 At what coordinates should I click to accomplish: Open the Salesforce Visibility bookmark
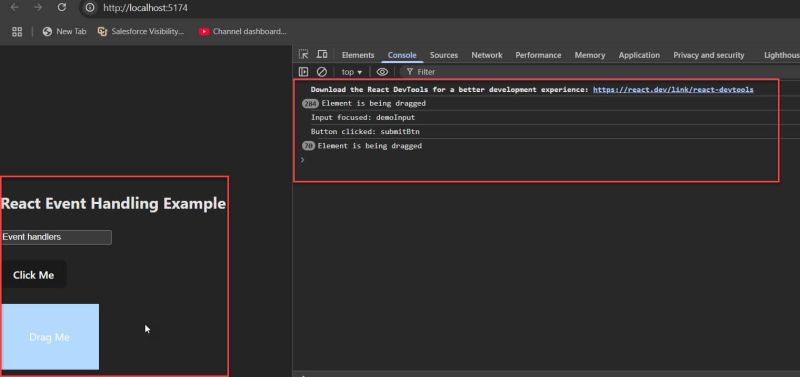[x=141, y=32]
